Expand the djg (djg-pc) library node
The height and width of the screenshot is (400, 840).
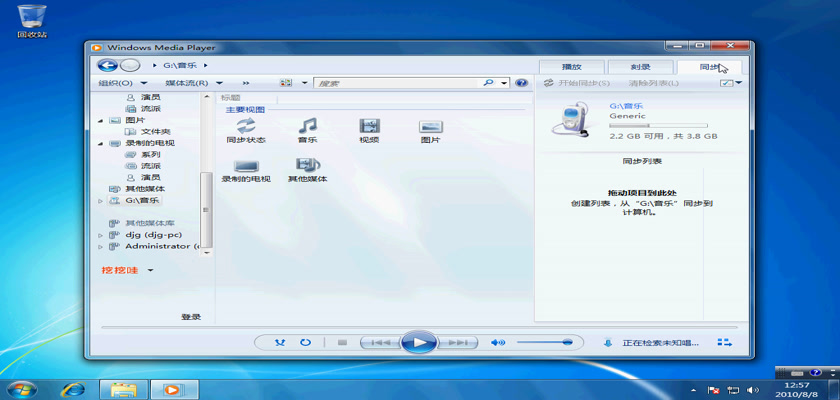click(101, 234)
